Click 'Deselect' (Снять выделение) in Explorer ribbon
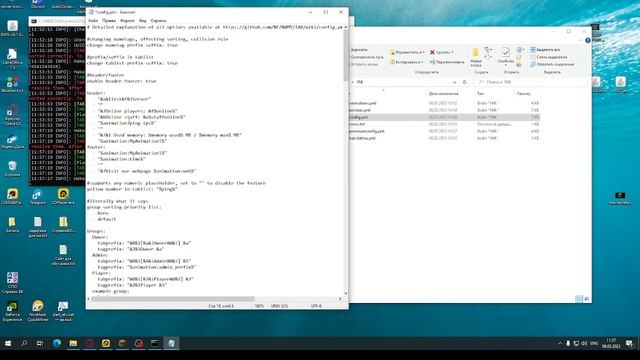Screen dimensions: 640x360 [549, 57]
